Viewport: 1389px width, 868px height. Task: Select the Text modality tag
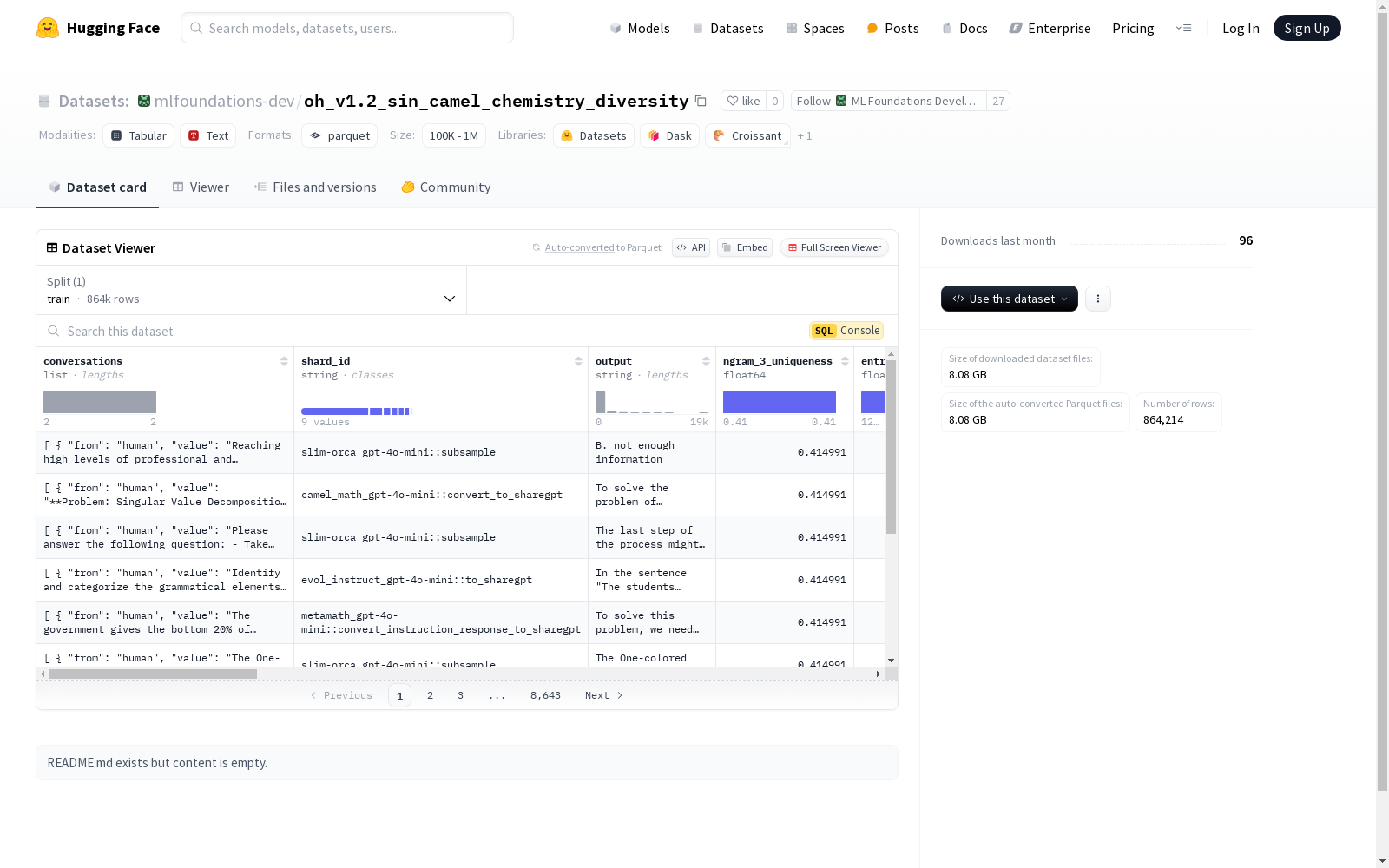[208, 135]
